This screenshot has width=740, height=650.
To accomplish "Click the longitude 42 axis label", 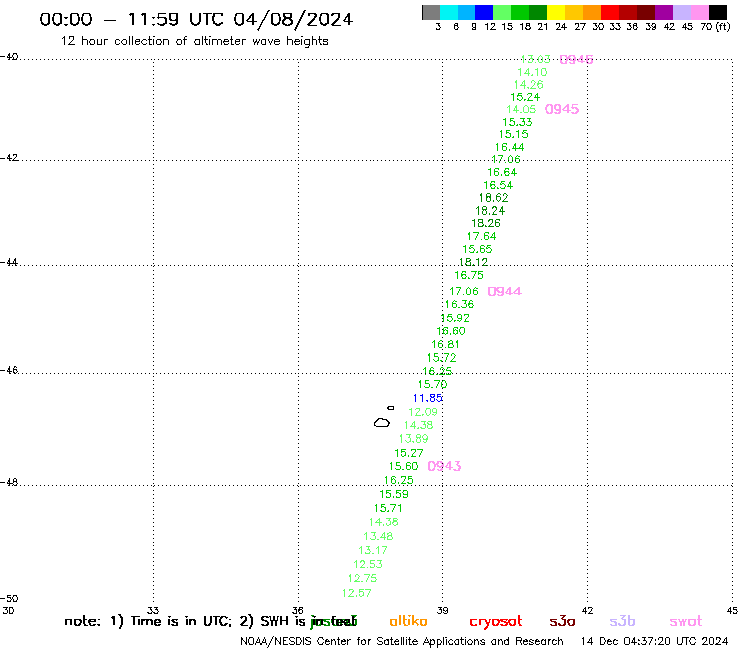I will (587, 610).
